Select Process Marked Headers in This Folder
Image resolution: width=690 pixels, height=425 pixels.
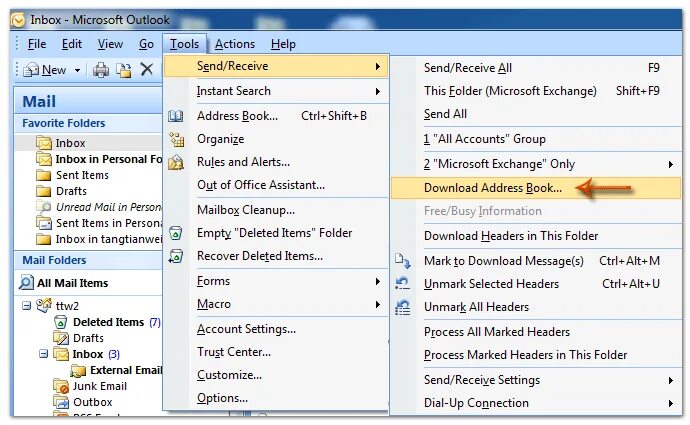point(536,355)
